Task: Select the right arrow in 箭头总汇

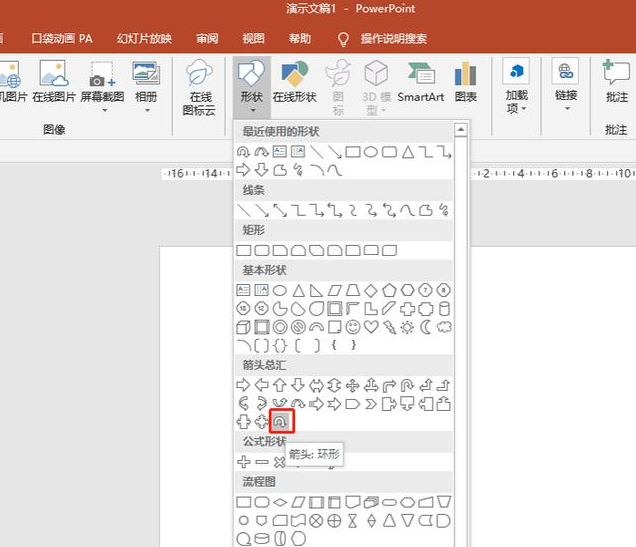Action: (x=243, y=385)
